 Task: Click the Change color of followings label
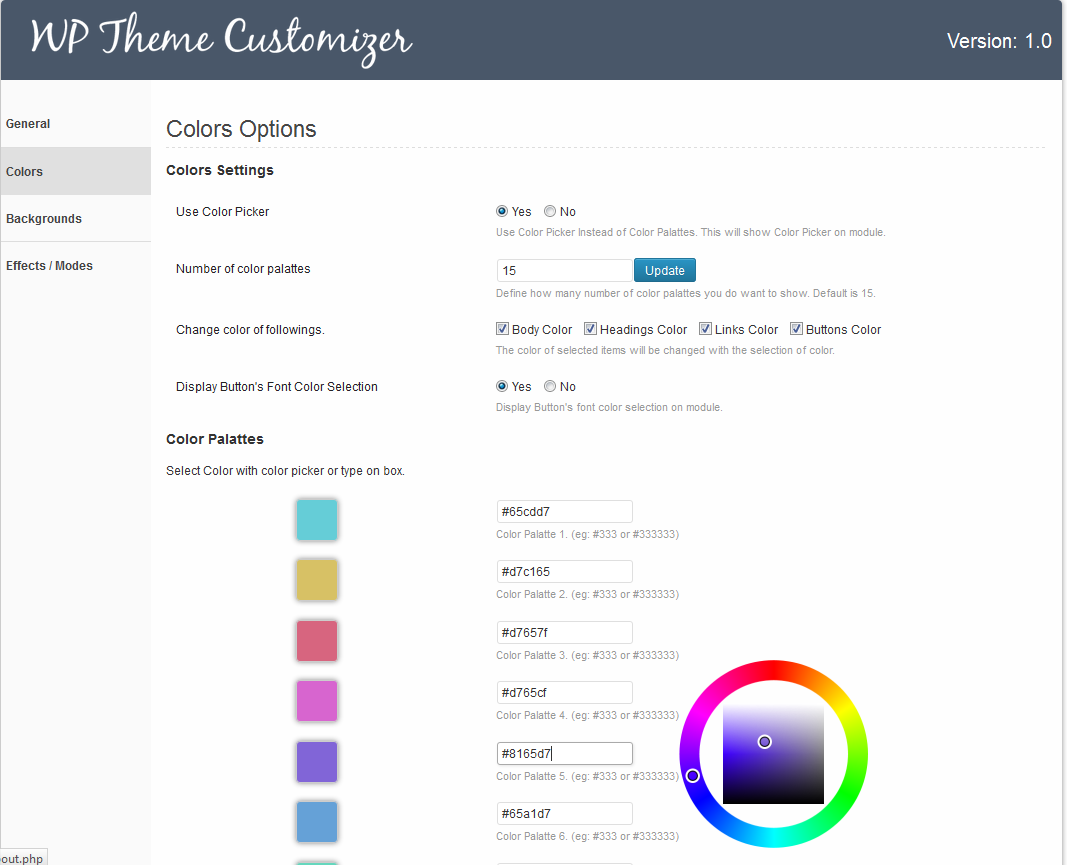click(250, 329)
